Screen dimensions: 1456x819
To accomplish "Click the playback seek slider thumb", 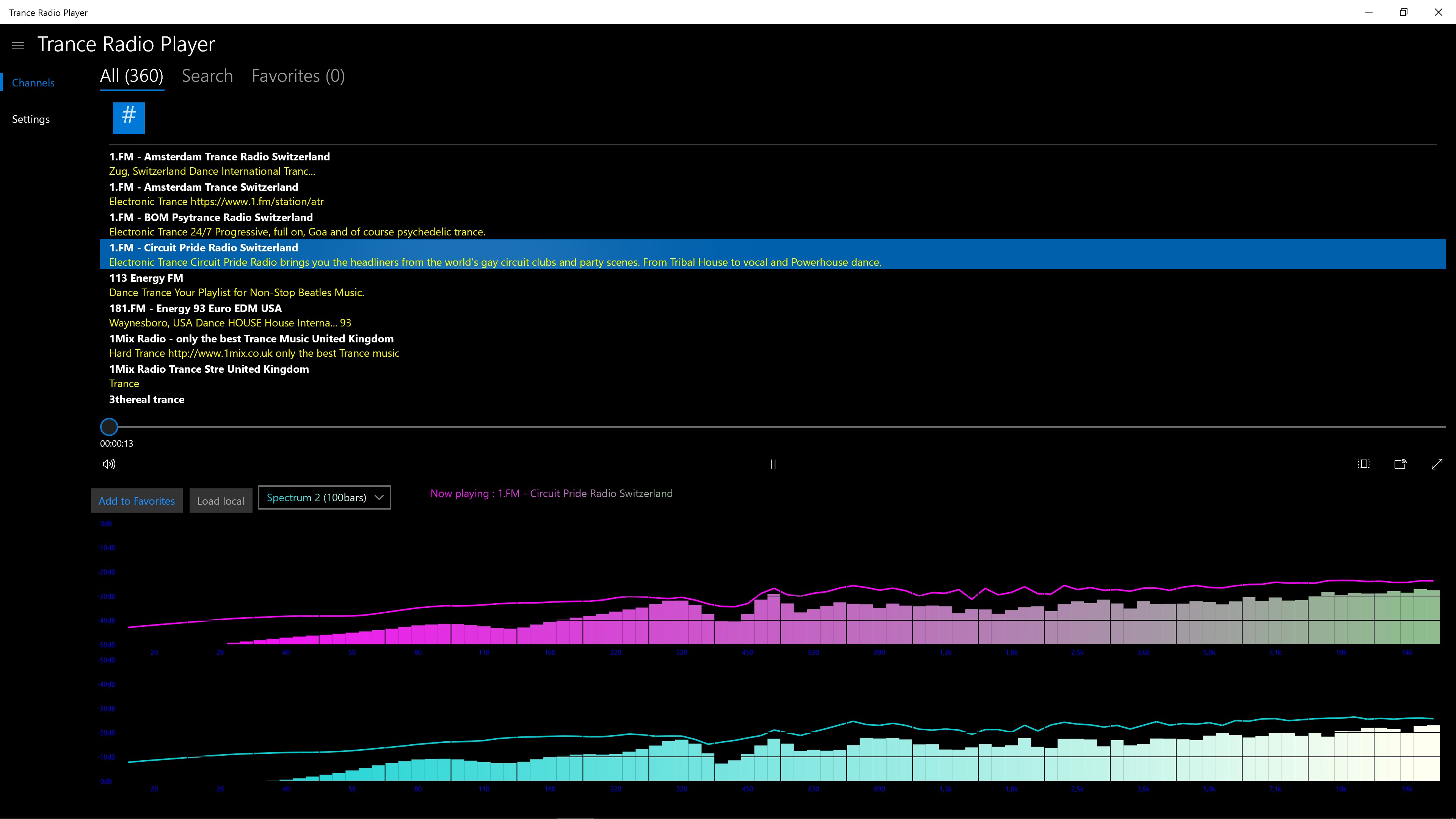I will (109, 427).
